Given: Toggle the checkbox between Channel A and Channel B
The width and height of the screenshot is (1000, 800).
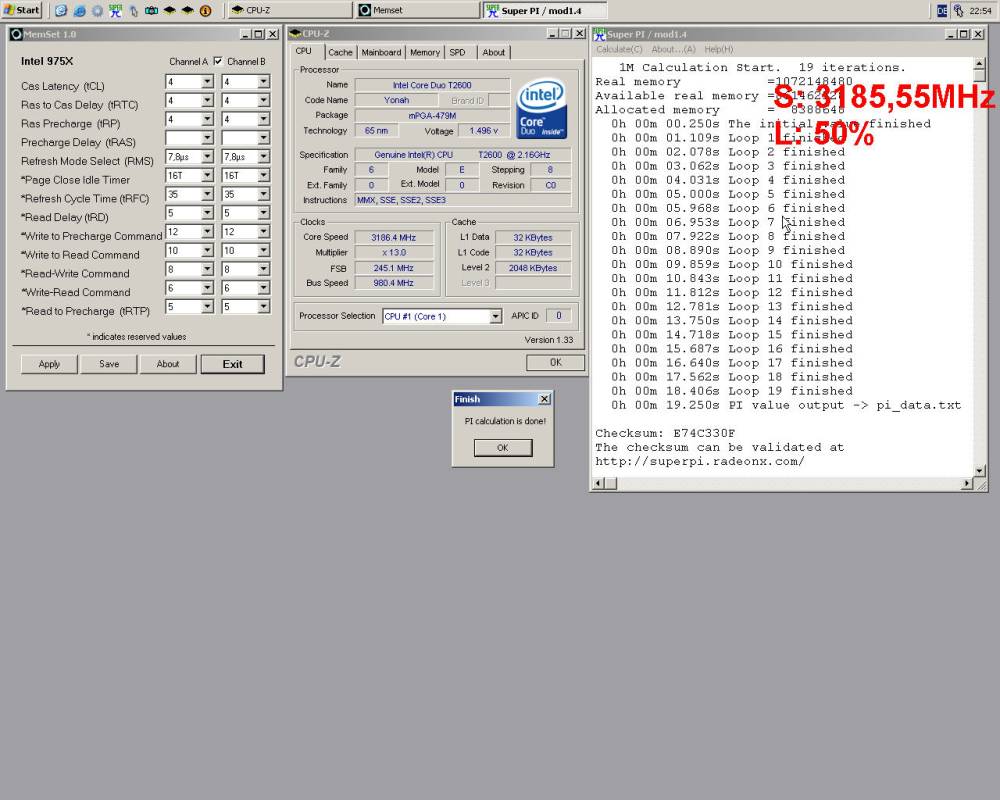Looking at the screenshot, I should pos(218,61).
